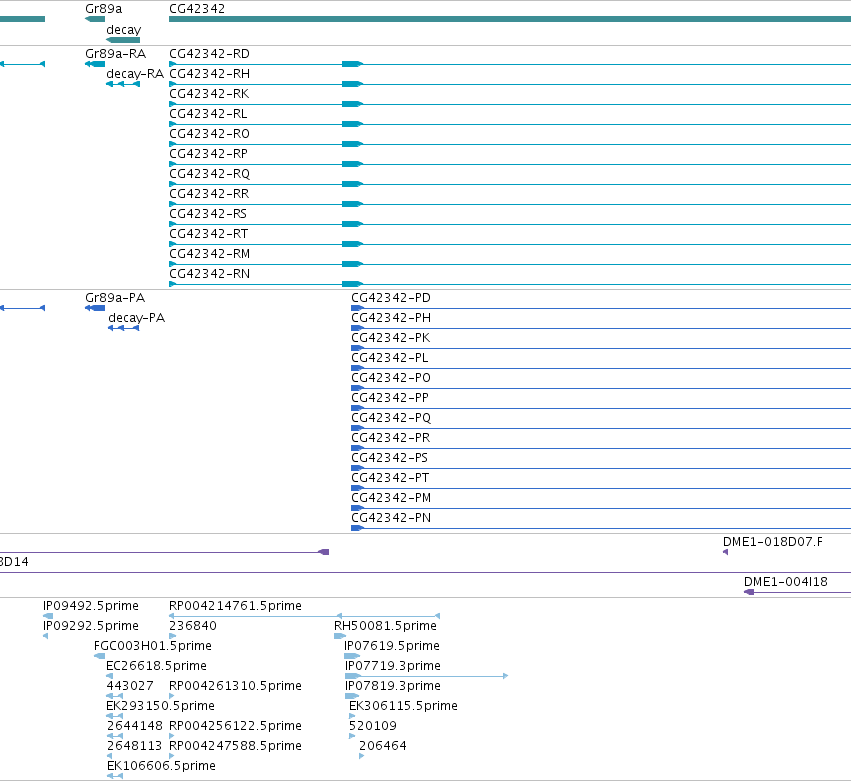This screenshot has width=851, height=781.
Task: Select protein CG42342-PT
Action: [390, 478]
